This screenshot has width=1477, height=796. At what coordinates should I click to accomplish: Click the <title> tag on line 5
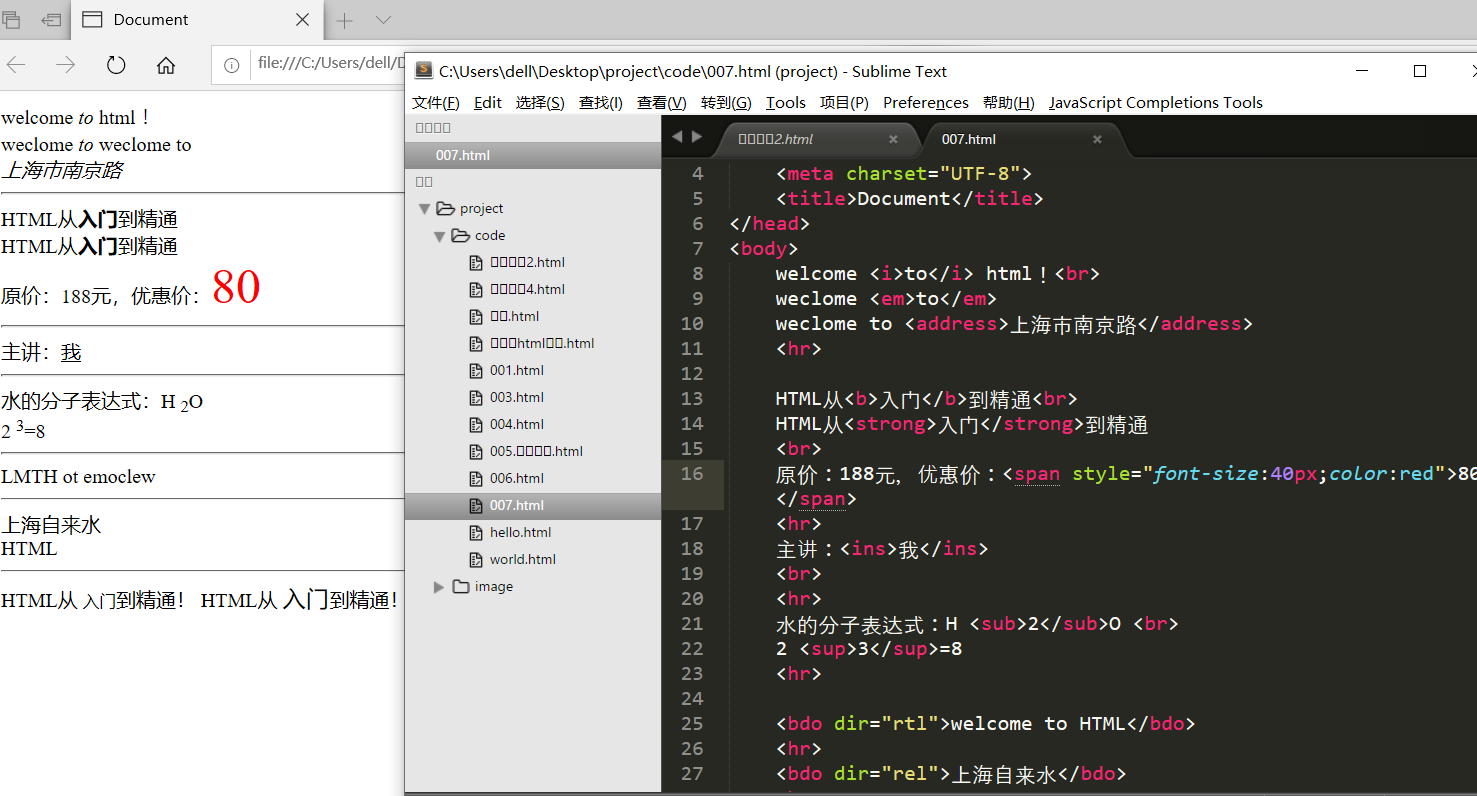pyautogui.click(x=817, y=199)
